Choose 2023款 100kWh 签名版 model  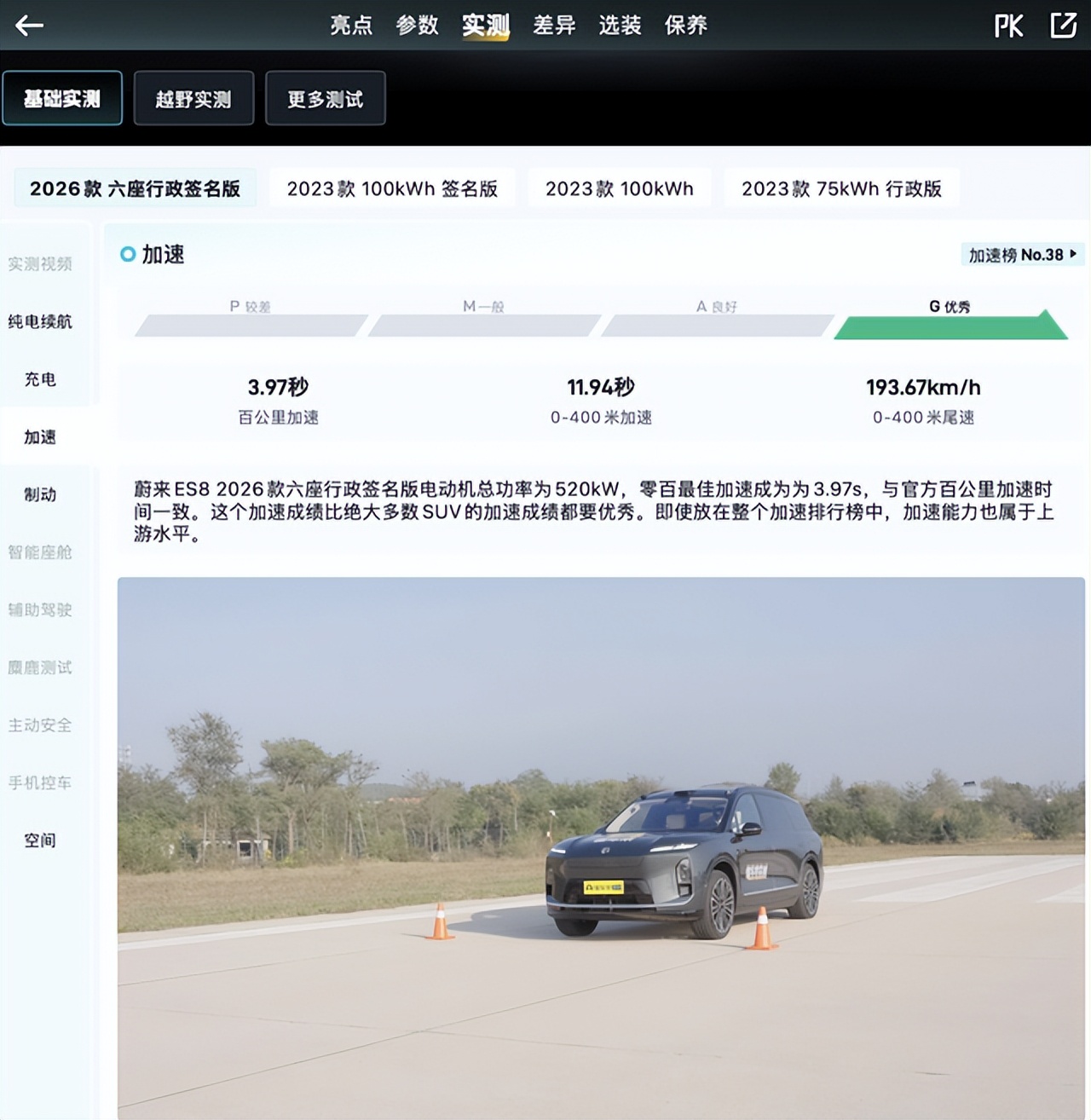(392, 188)
